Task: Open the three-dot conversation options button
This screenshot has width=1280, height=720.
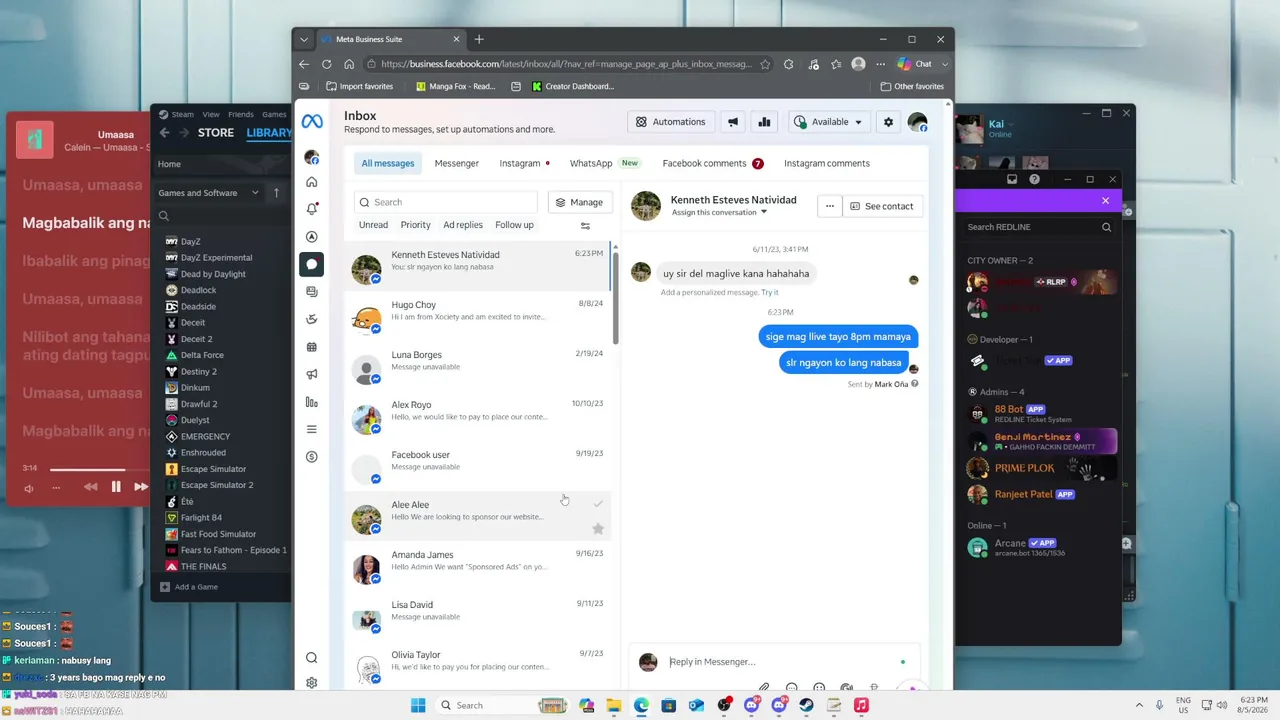Action: [830, 206]
